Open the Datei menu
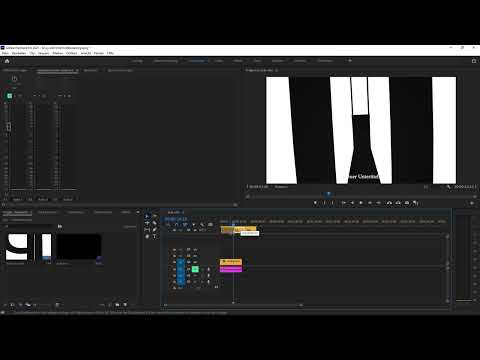480x360 pixels. (5, 53)
